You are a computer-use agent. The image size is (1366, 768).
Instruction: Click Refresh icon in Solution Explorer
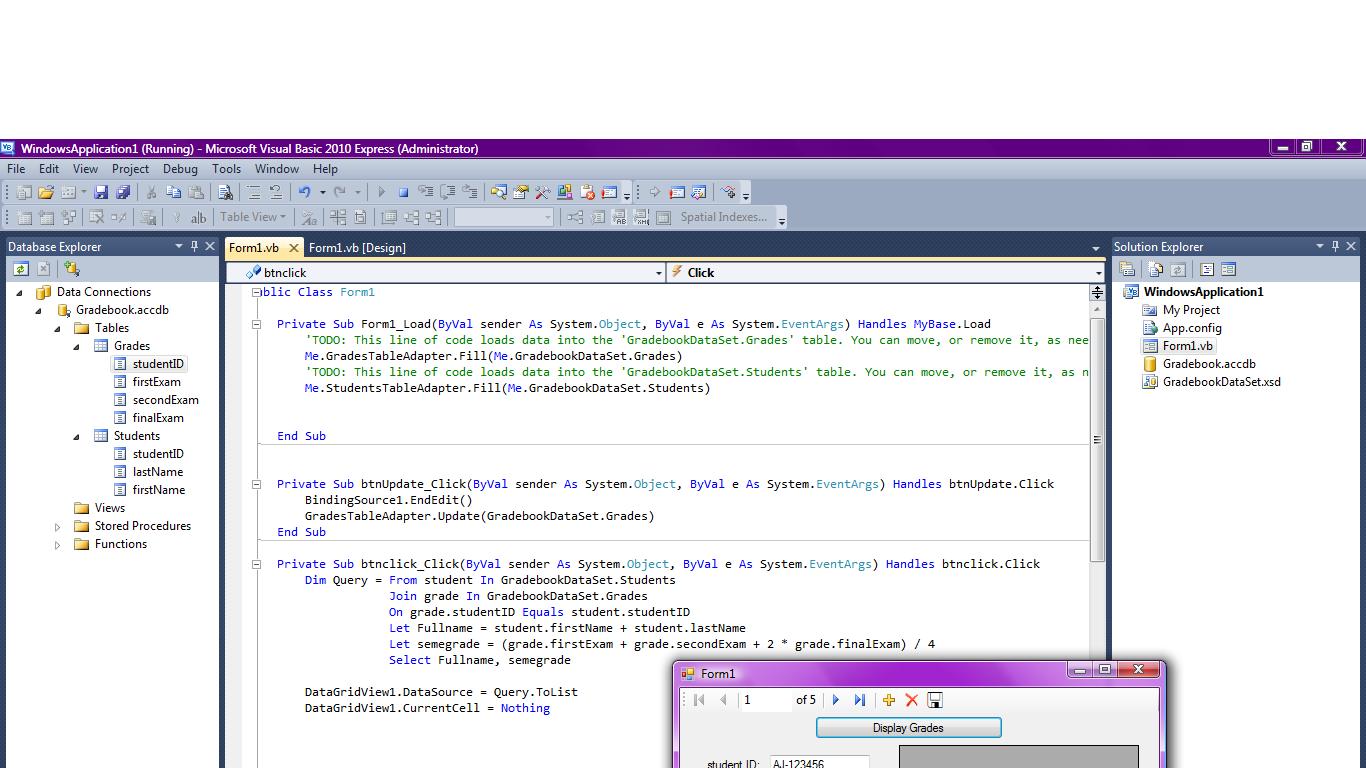tap(1178, 269)
